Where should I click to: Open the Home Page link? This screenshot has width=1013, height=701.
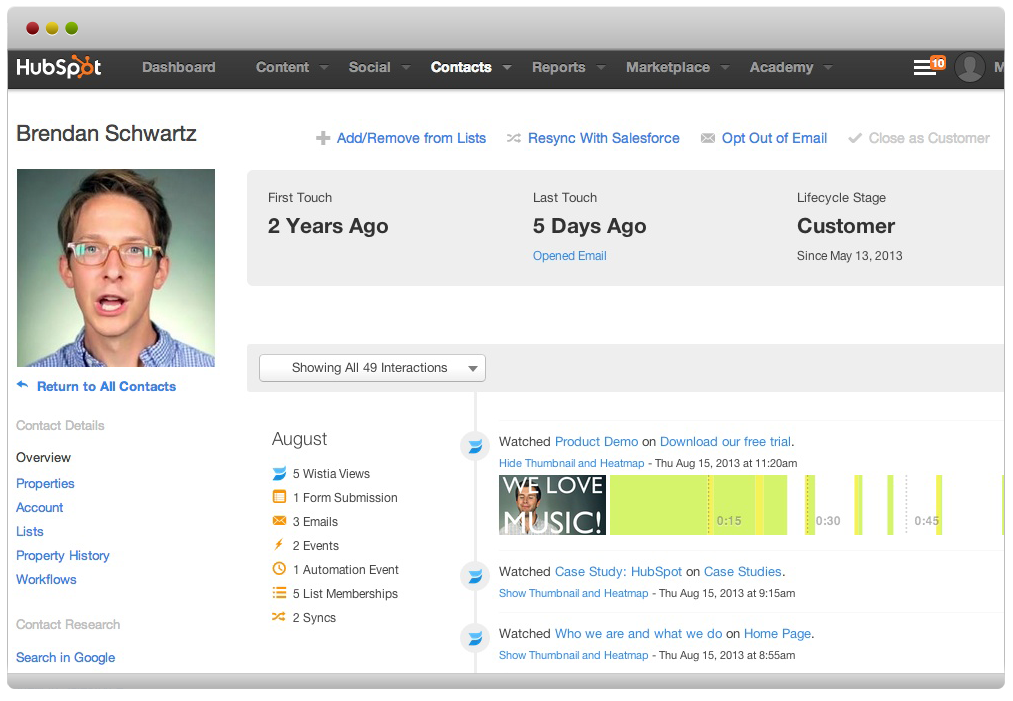777,633
